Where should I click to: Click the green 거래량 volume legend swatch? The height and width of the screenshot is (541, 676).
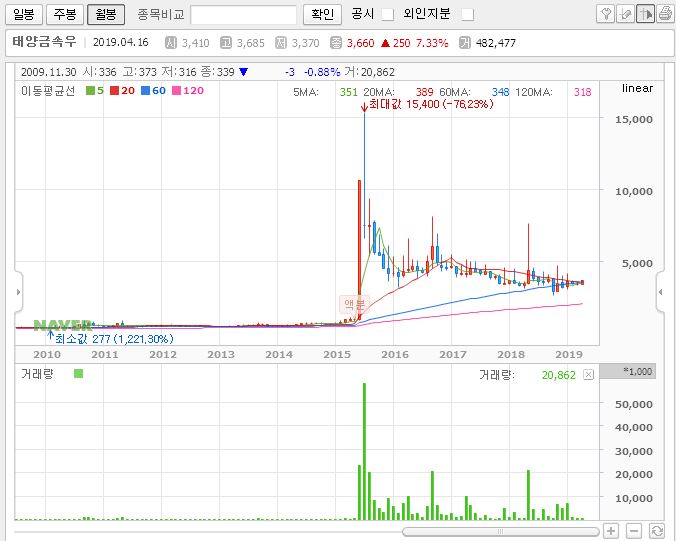pyautogui.click(x=78, y=373)
